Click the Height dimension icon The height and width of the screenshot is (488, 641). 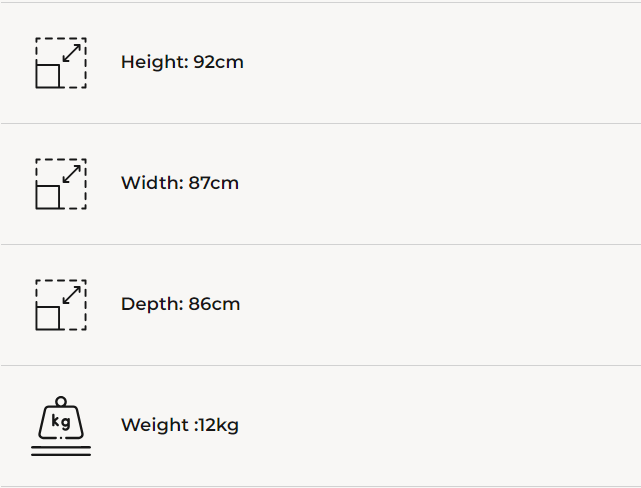(x=60, y=63)
